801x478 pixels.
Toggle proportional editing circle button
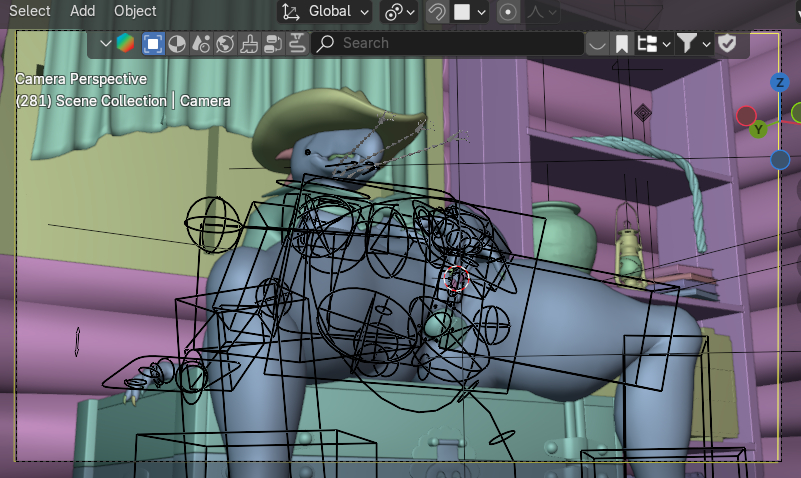[x=509, y=12]
